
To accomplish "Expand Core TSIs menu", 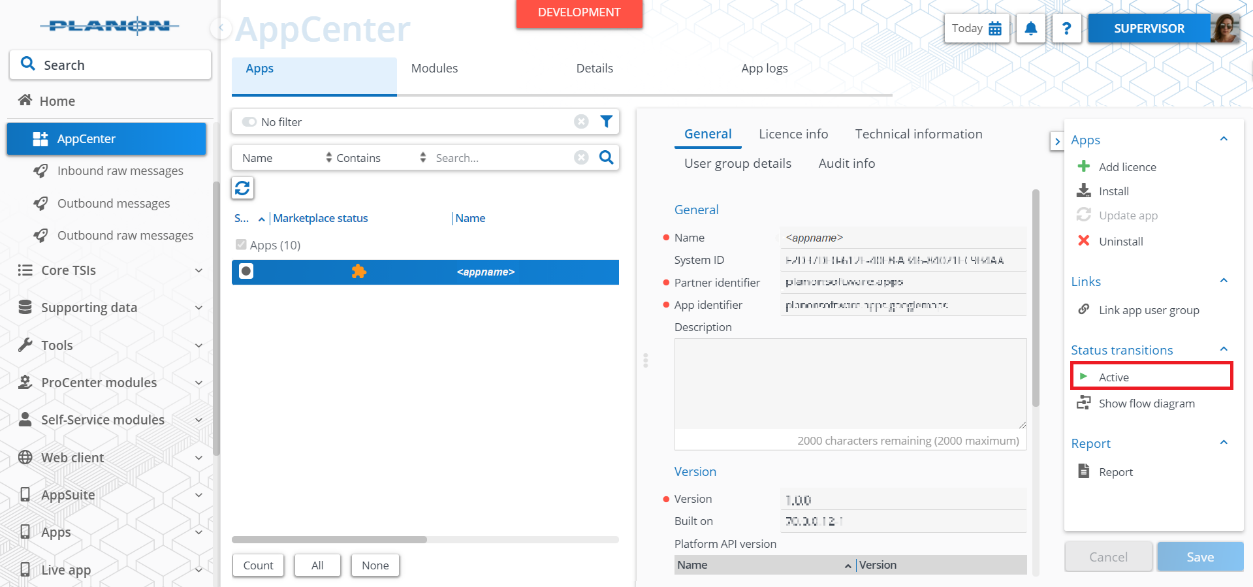I will pyautogui.click(x=110, y=270).
